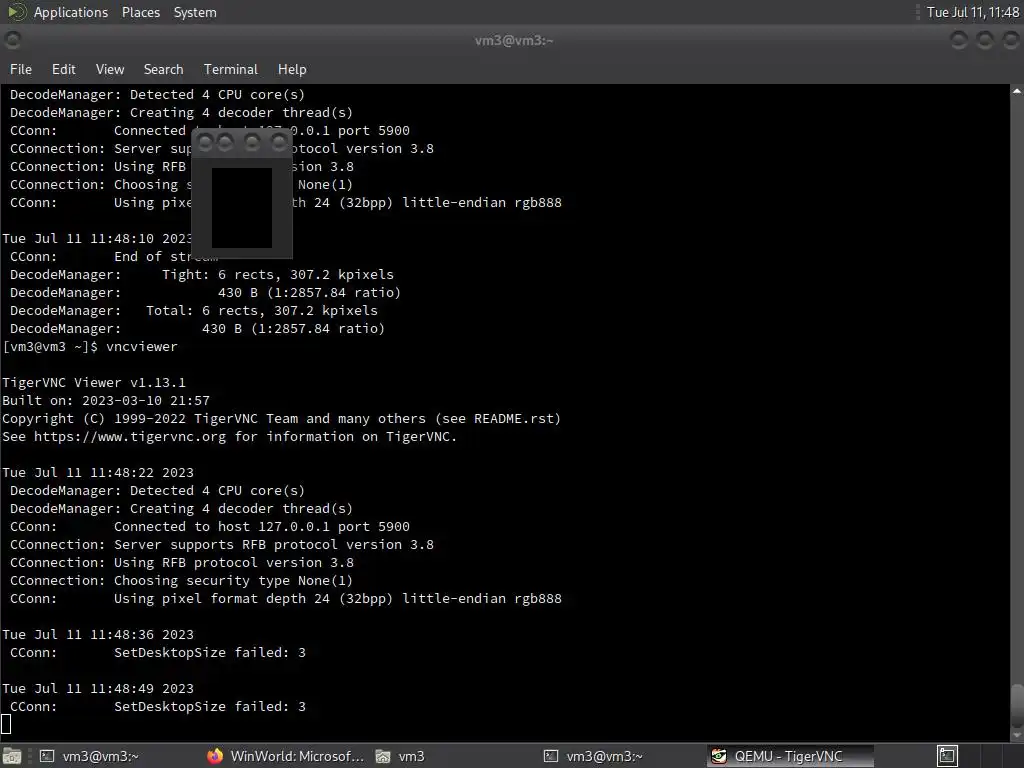Viewport: 1024px width, 768px height.
Task: Click the SetDesktopSize failed line under the 11:48:49 timestamp
Action: (x=157, y=707)
